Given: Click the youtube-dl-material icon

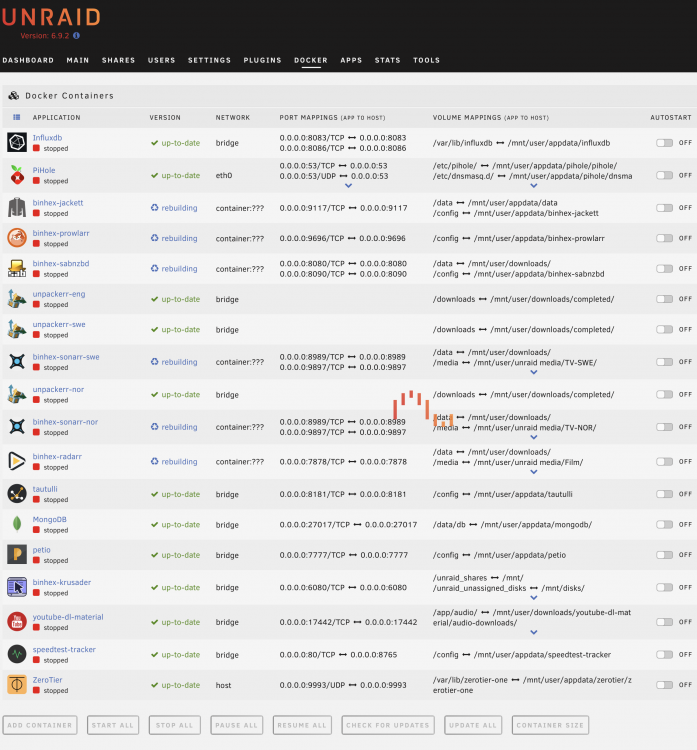Looking at the screenshot, I should coord(17,622).
